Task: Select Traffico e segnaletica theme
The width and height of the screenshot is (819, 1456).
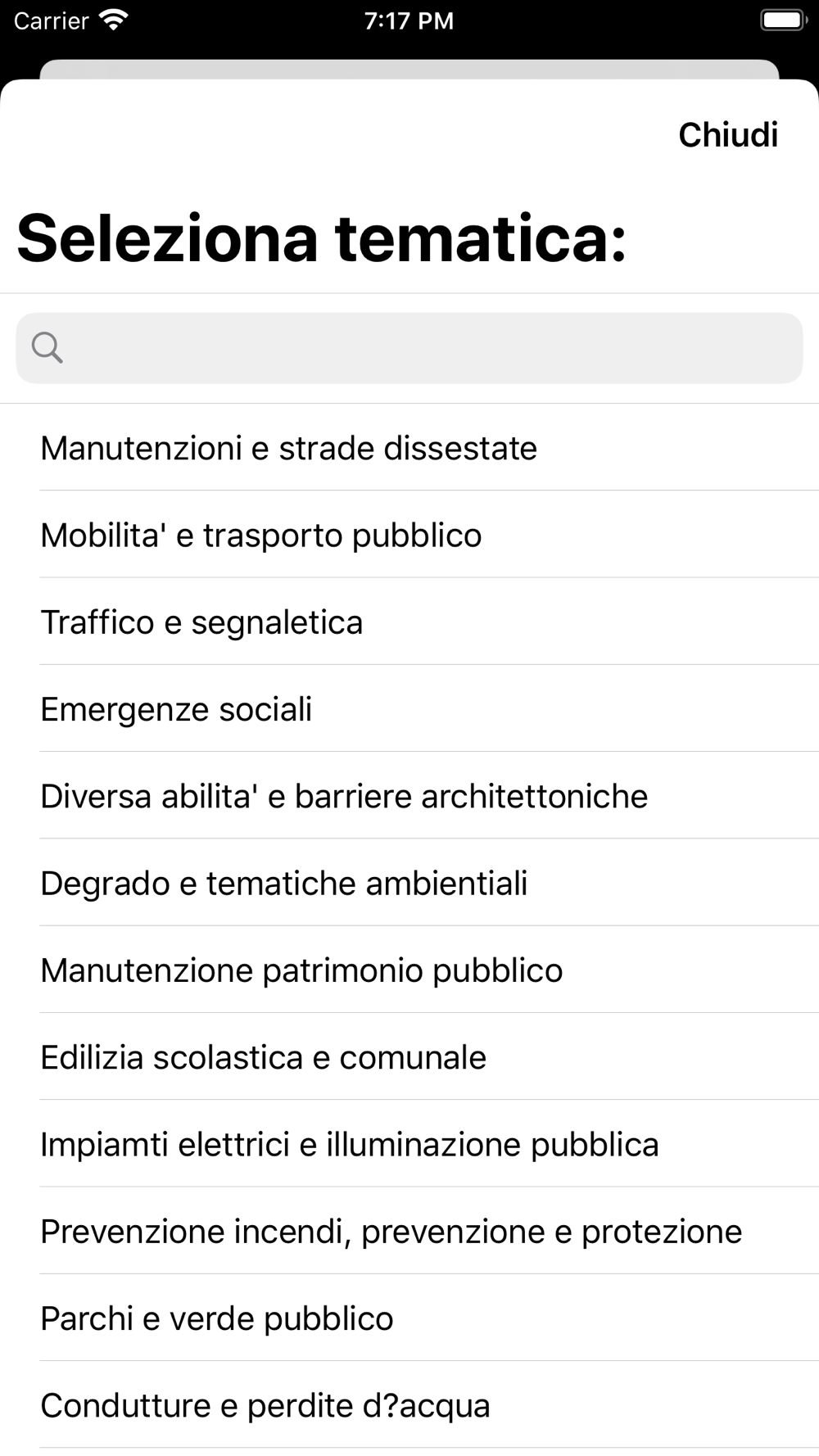Action: [x=409, y=622]
